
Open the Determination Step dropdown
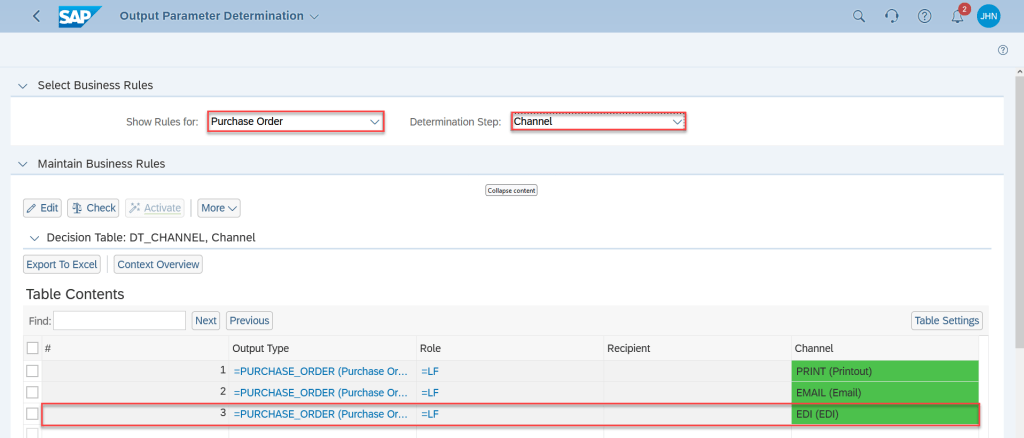tap(598, 122)
